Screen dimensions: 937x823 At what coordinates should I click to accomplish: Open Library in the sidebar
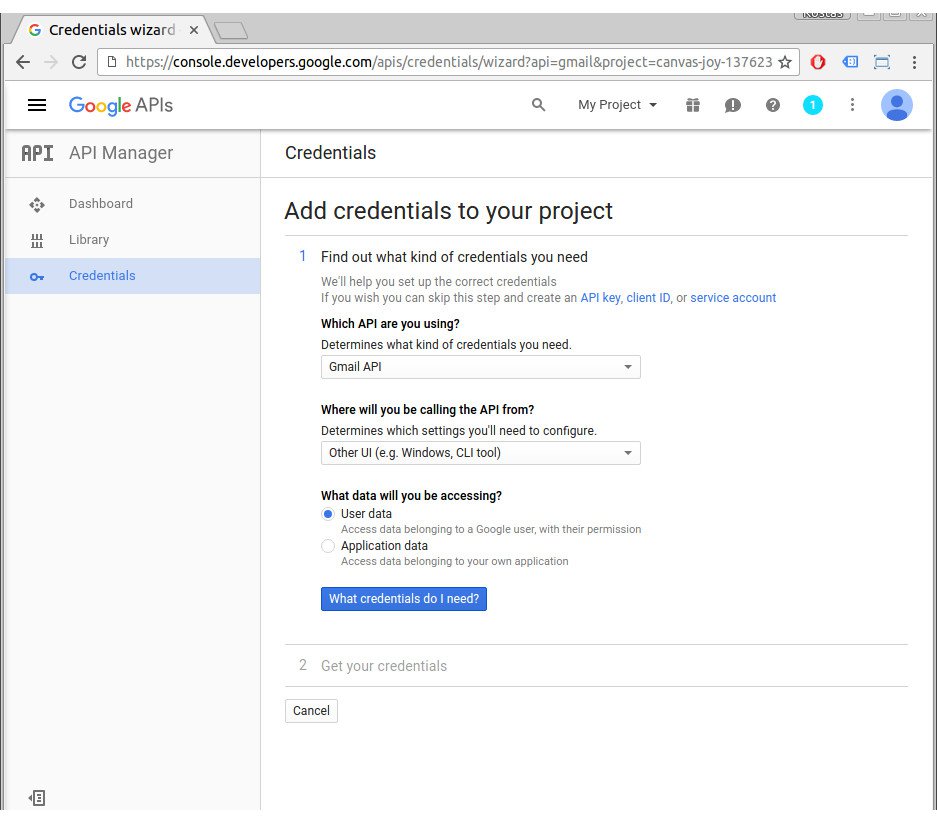pos(133,240)
